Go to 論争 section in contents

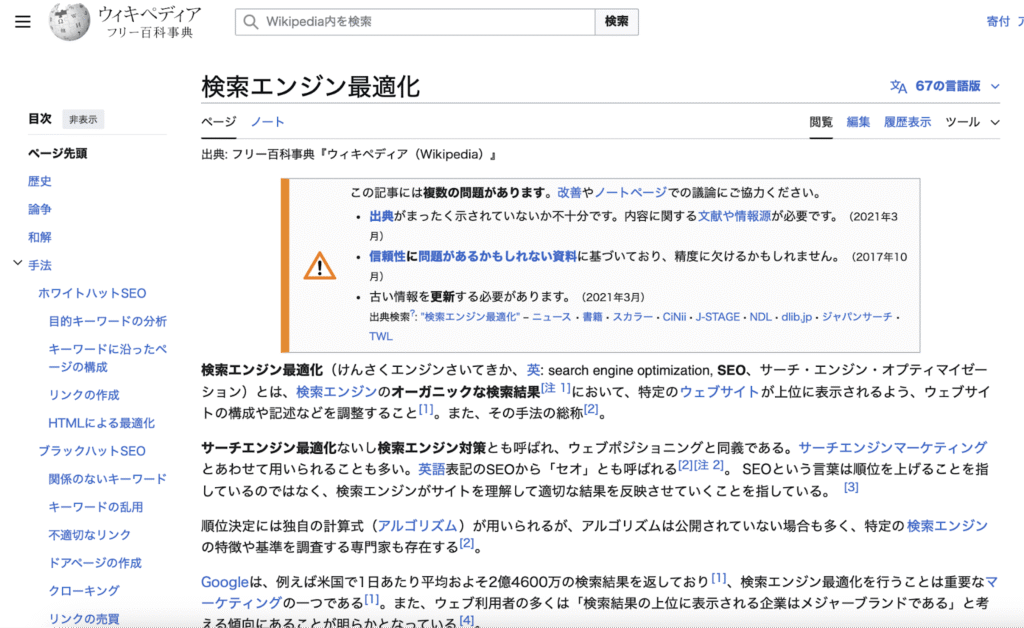39,210
